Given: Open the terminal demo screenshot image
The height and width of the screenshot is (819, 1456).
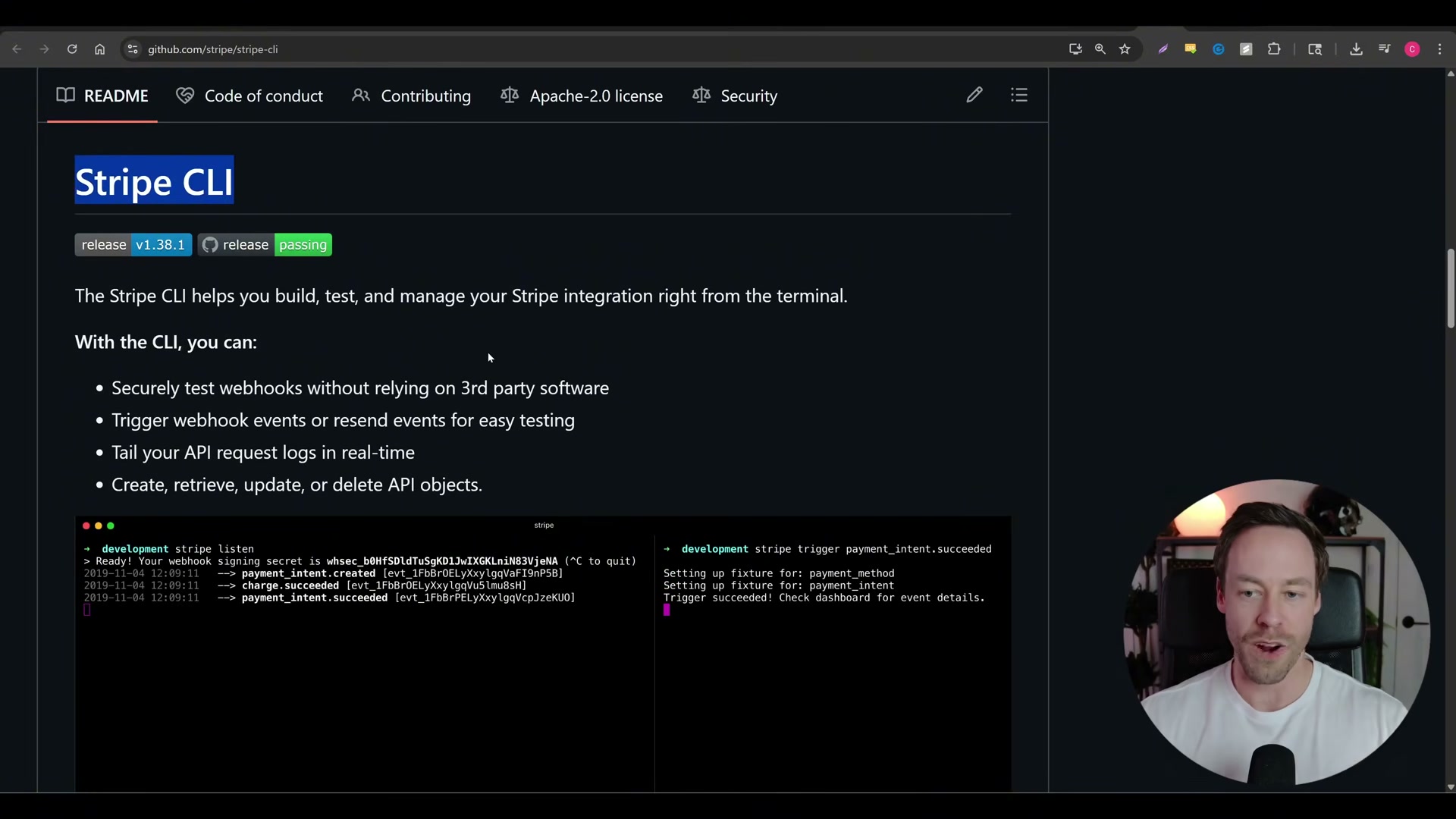Looking at the screenshot, I should pyautogui.click(x=543, y=654).
